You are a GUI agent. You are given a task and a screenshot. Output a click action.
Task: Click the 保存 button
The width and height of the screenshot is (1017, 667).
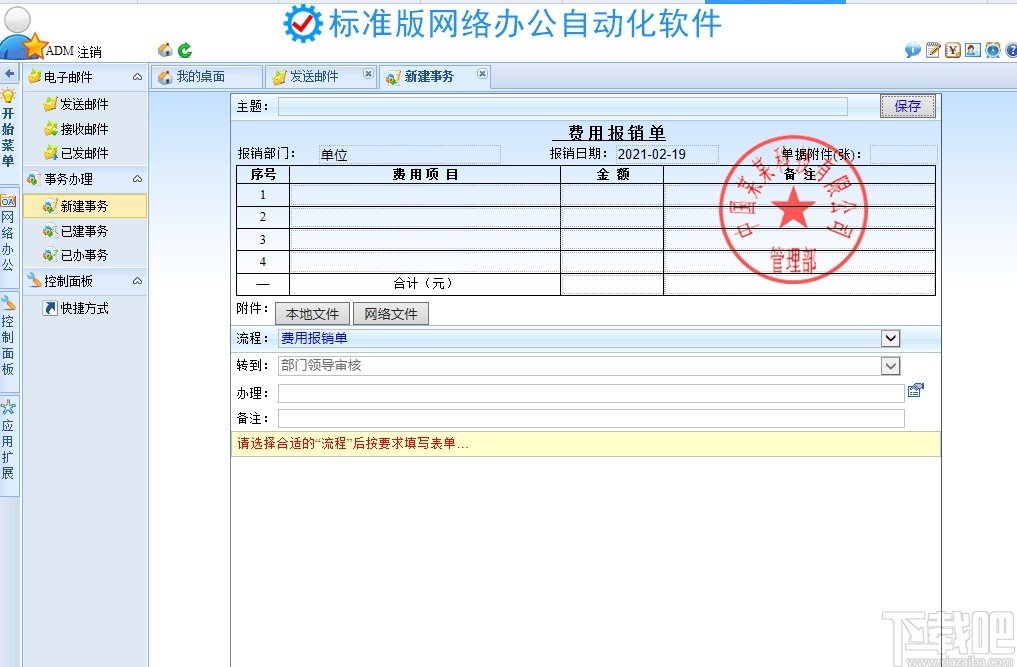906,106
